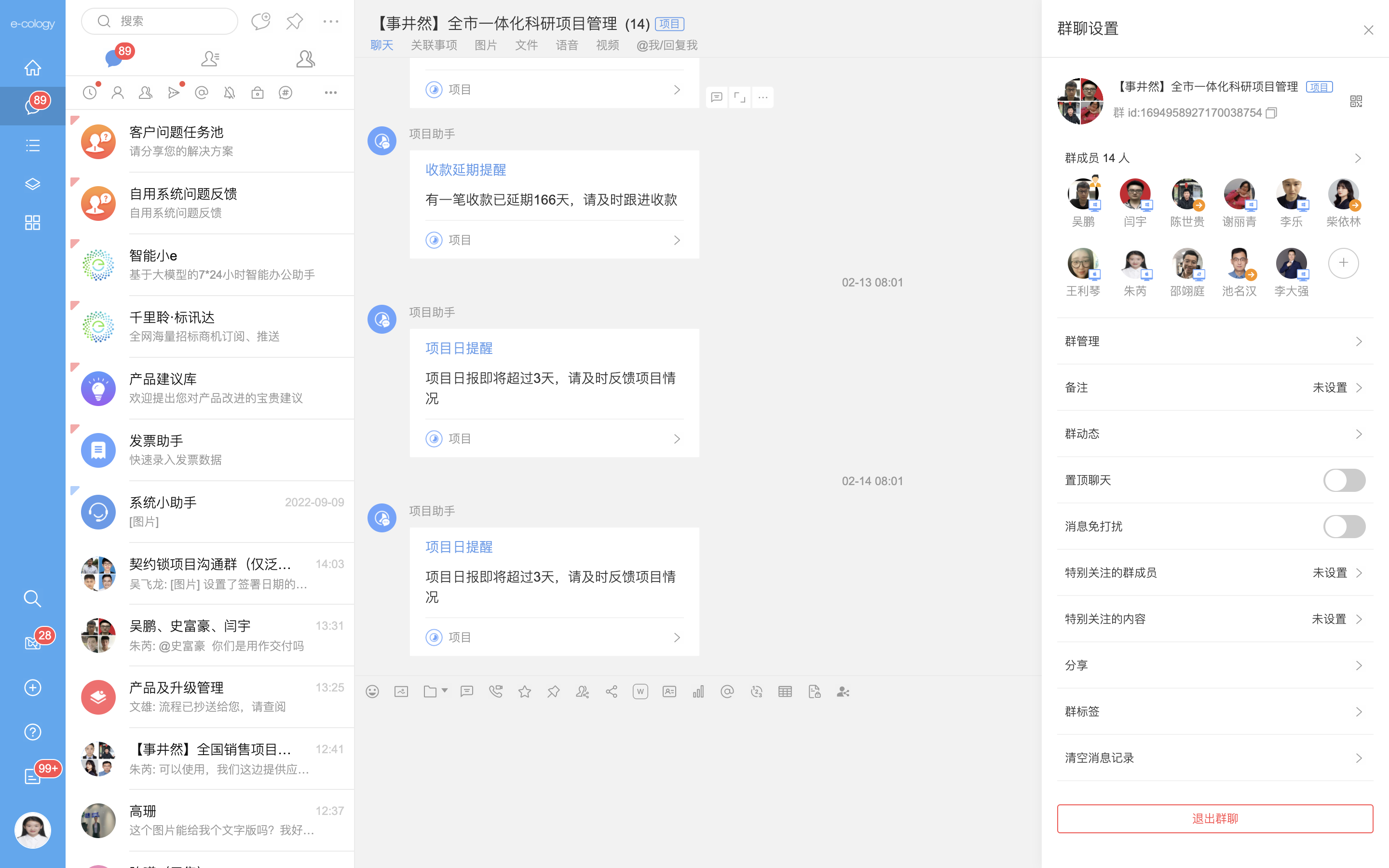1389x868 pixels.
Task: Click the share icon in chat toolbar
Action: coord(611,692)
